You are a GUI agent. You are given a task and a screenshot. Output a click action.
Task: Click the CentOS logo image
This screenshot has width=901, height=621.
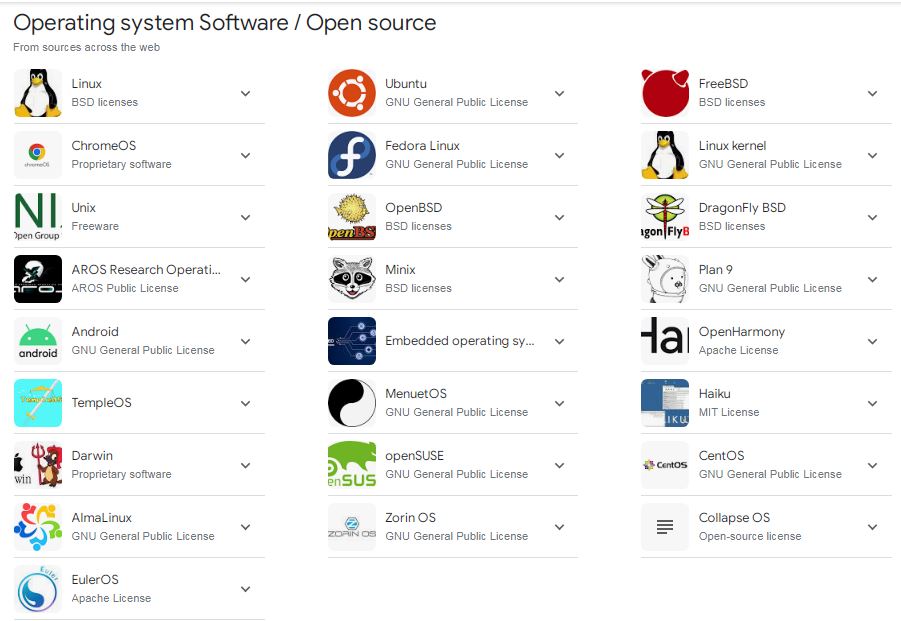(665, 465)
